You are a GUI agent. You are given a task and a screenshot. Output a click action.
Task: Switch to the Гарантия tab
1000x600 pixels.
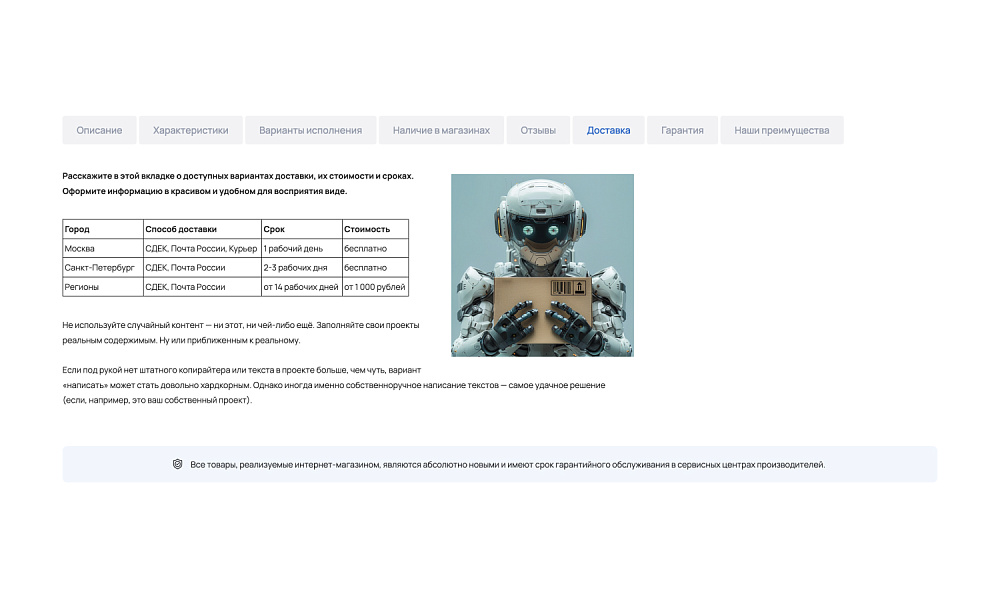[x=682, y=130]
